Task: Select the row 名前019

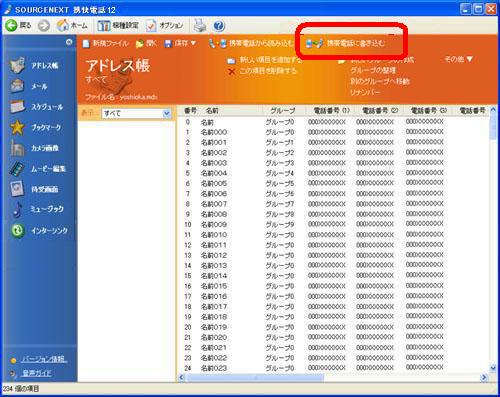Action: (334, 327)
